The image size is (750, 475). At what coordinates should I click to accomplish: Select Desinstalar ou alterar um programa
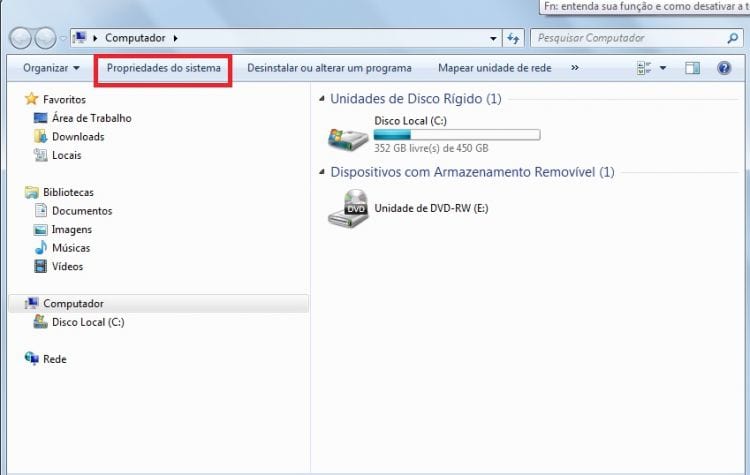pyautogui.click(x=329, y=68)
